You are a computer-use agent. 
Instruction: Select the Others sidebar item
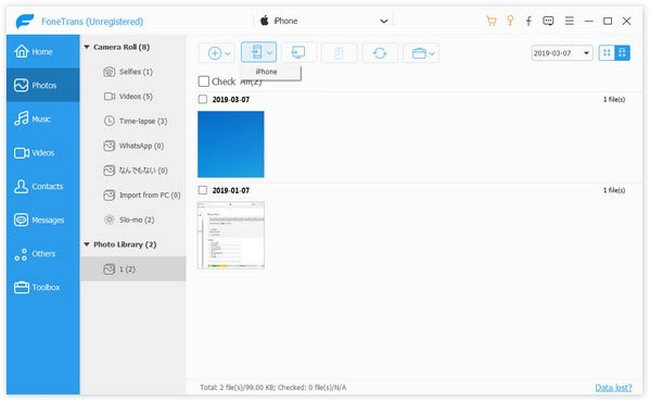[x=43, y=253]
